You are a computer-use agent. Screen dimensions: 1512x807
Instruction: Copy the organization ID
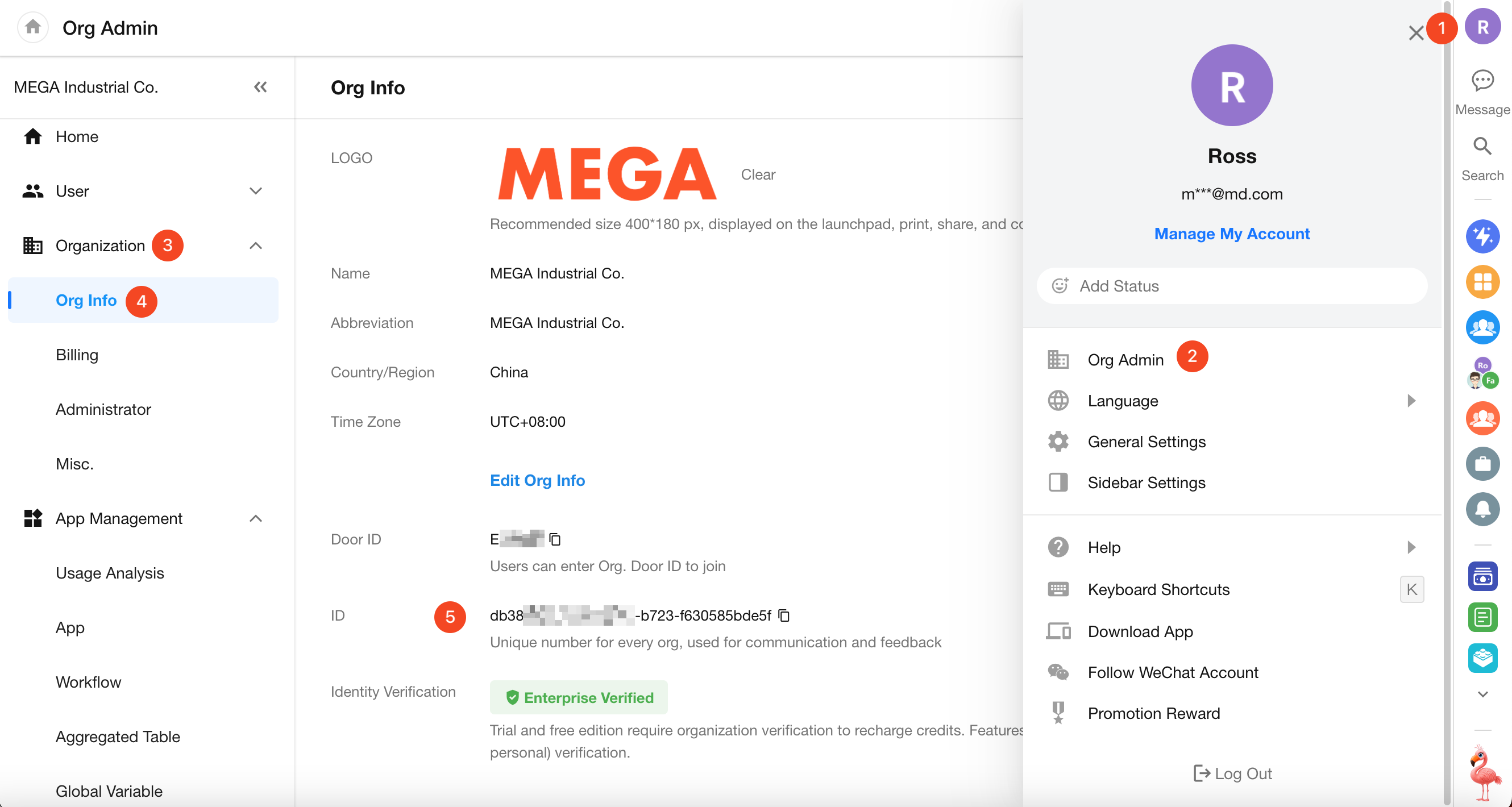click(784, 615)
